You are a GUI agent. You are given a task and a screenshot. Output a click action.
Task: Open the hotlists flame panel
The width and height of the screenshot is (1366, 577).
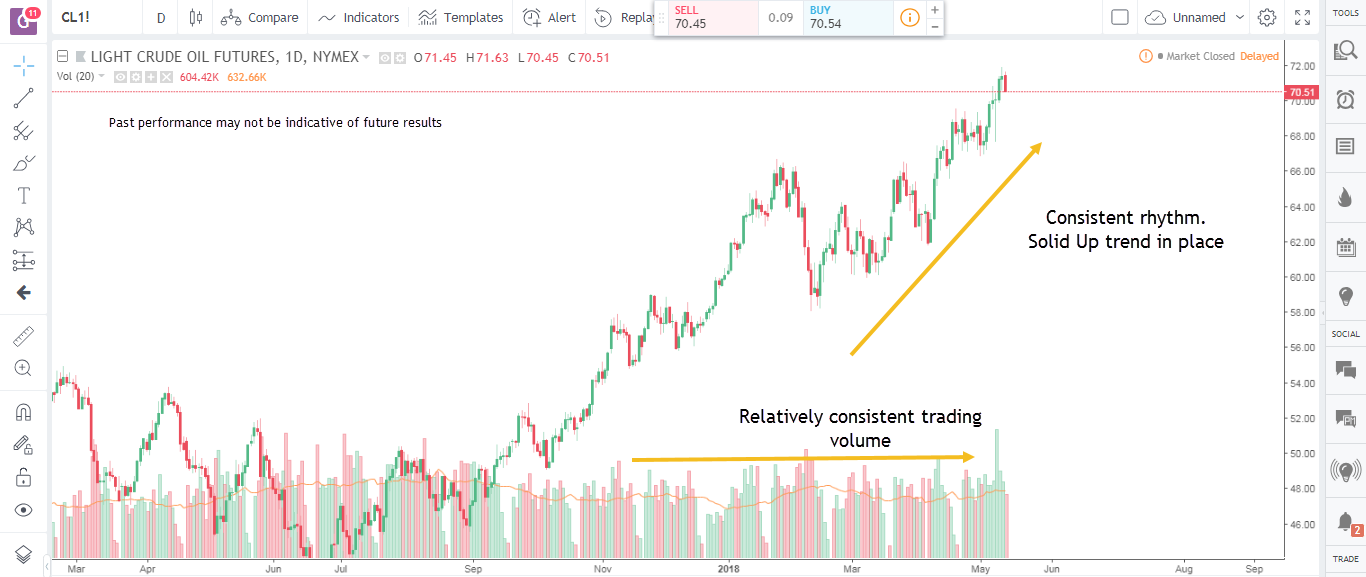(x=1345, y=197)
